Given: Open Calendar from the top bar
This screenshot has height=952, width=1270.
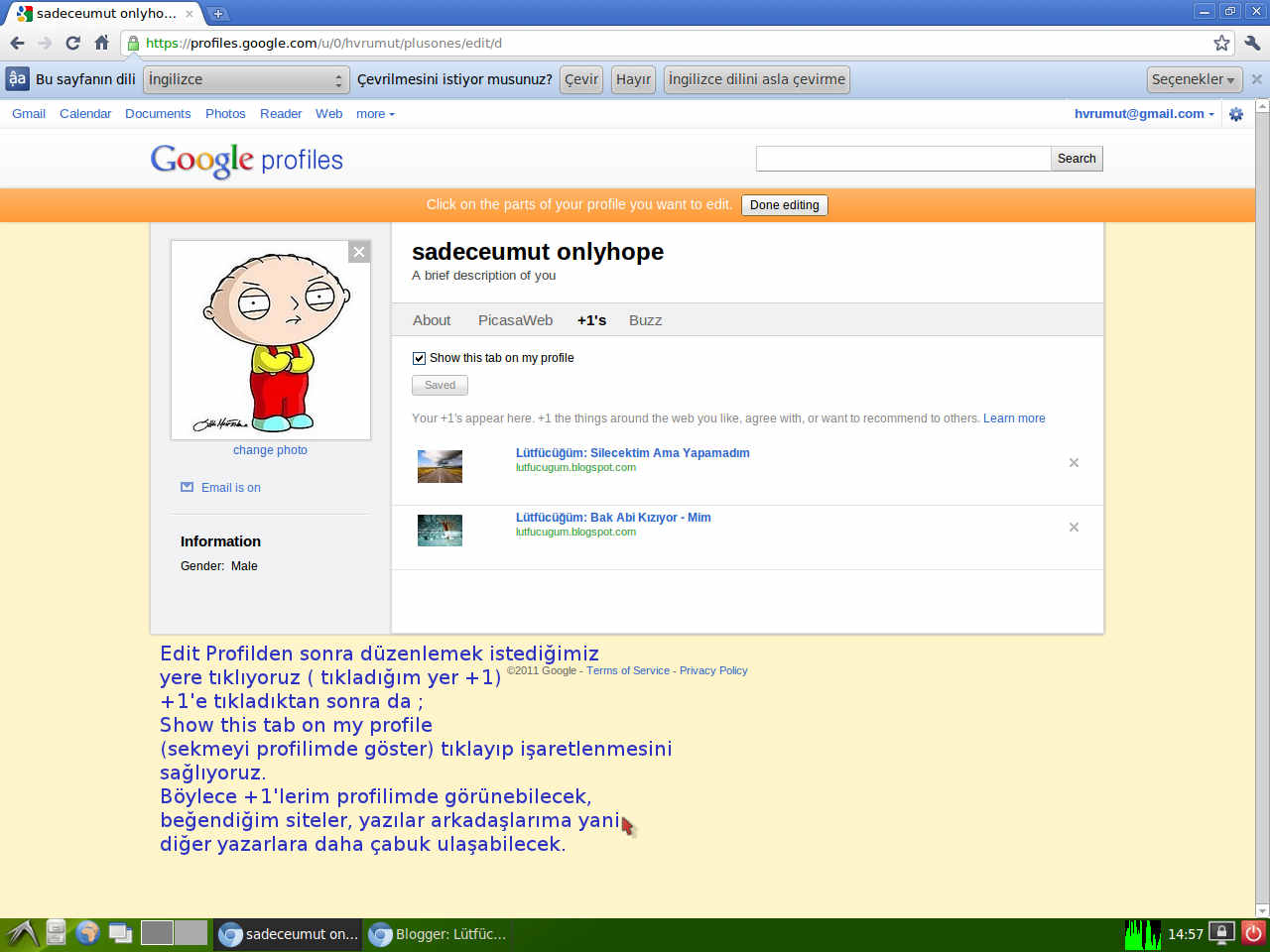Looking at the screenshot, I should (x=85, y=114).
